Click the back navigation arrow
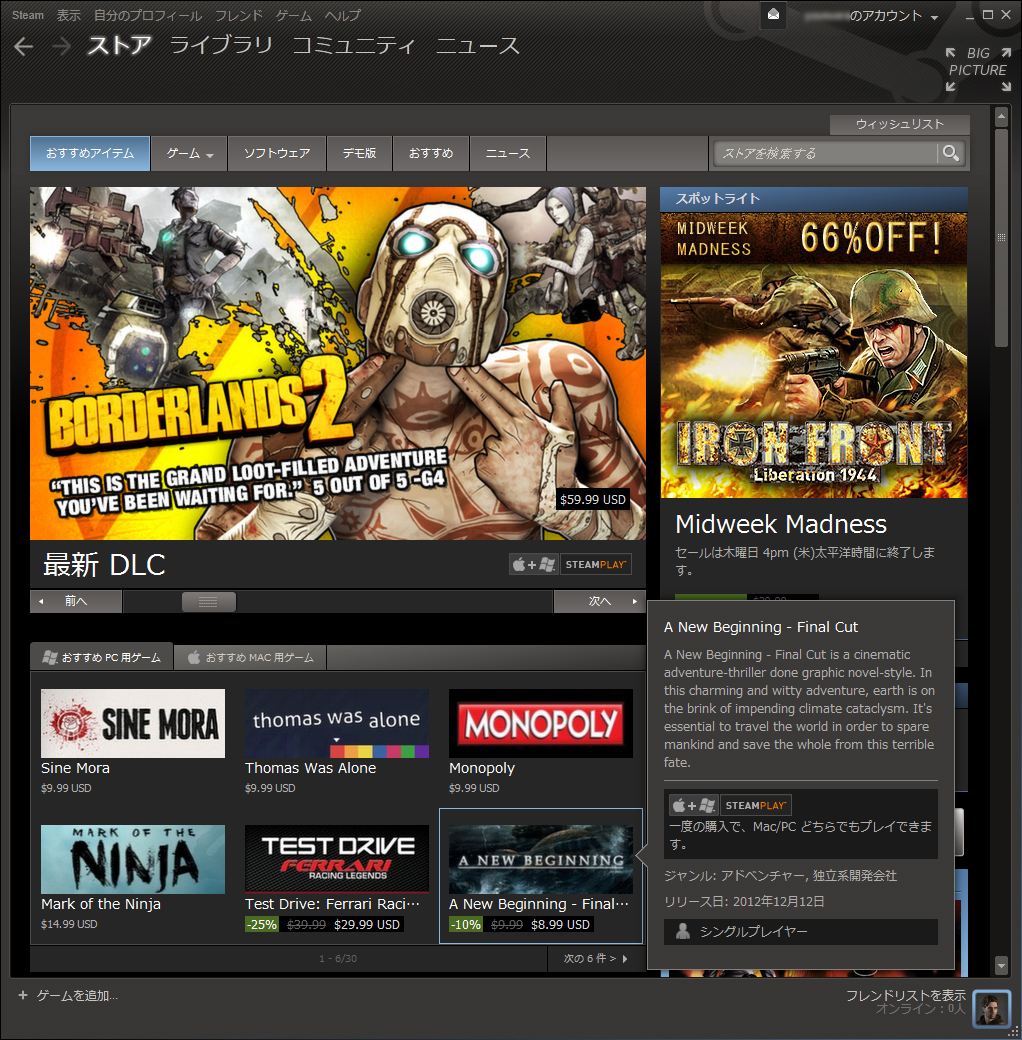This screenshot has width=1022, height=1040. pyautogui.click(x=24, y=46)
